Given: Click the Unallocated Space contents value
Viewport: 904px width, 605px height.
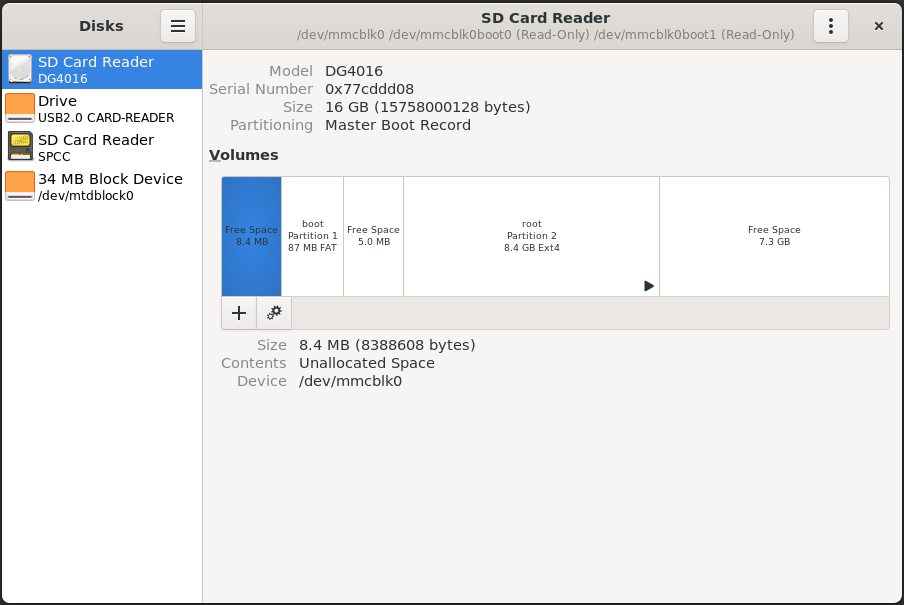Looking at the screenshot, I should (367, 363).
